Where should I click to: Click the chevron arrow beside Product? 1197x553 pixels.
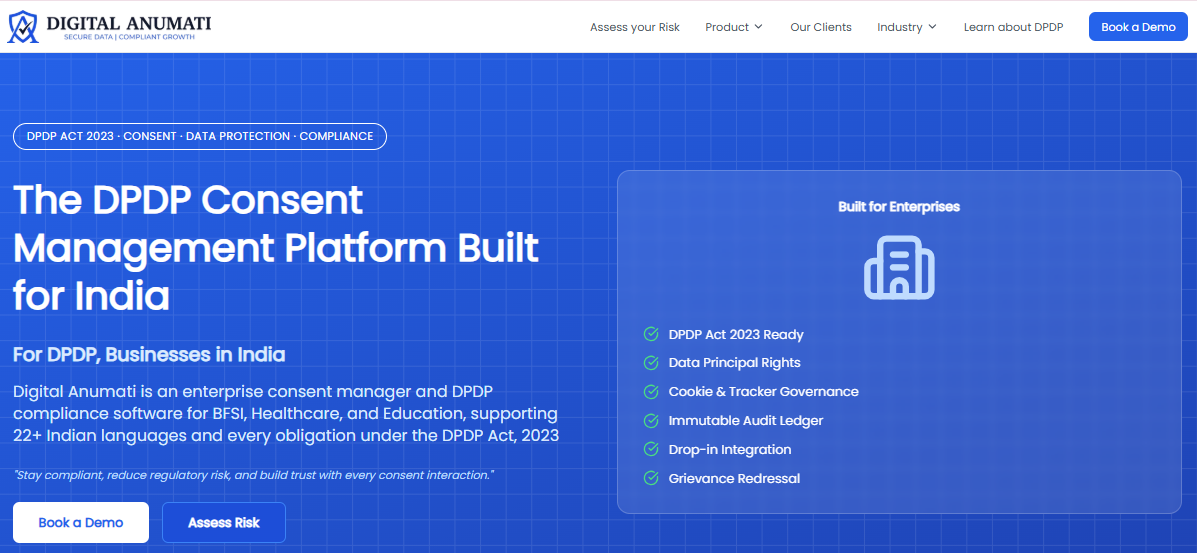(x=758, y=27)
